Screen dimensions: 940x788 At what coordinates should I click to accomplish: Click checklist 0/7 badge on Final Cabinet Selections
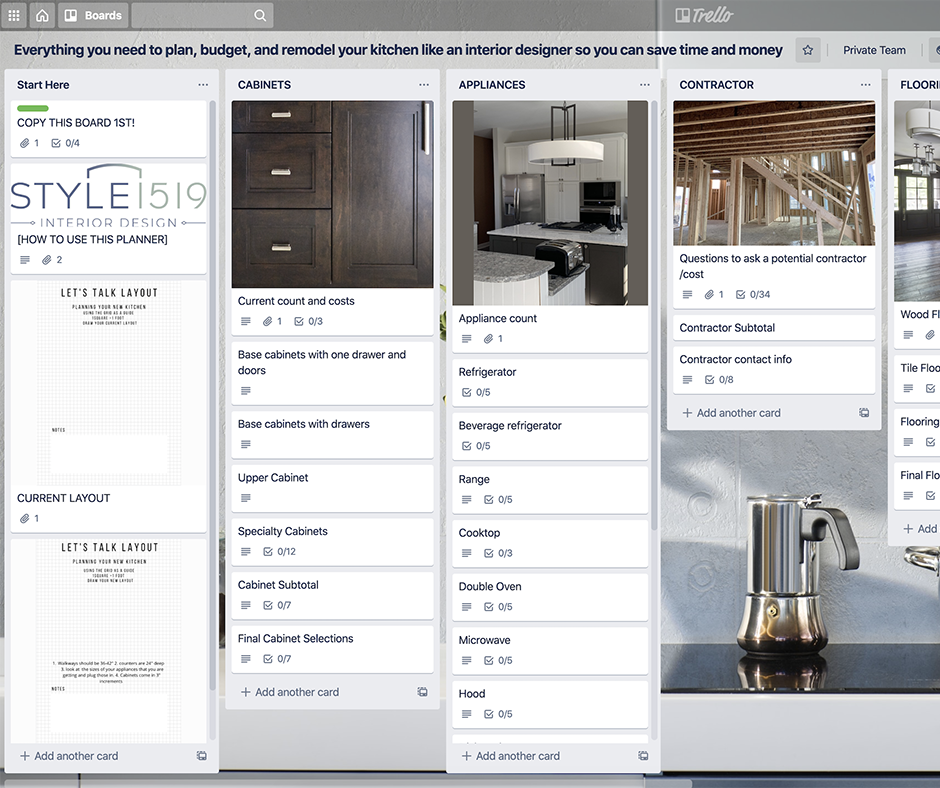[x=277, y=659]
